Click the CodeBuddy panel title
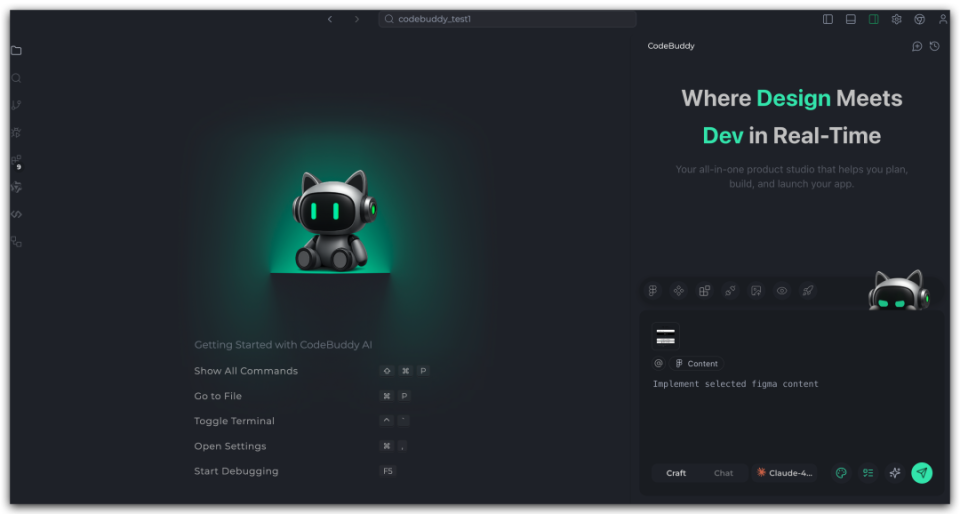960x514 pixels. 671,46
